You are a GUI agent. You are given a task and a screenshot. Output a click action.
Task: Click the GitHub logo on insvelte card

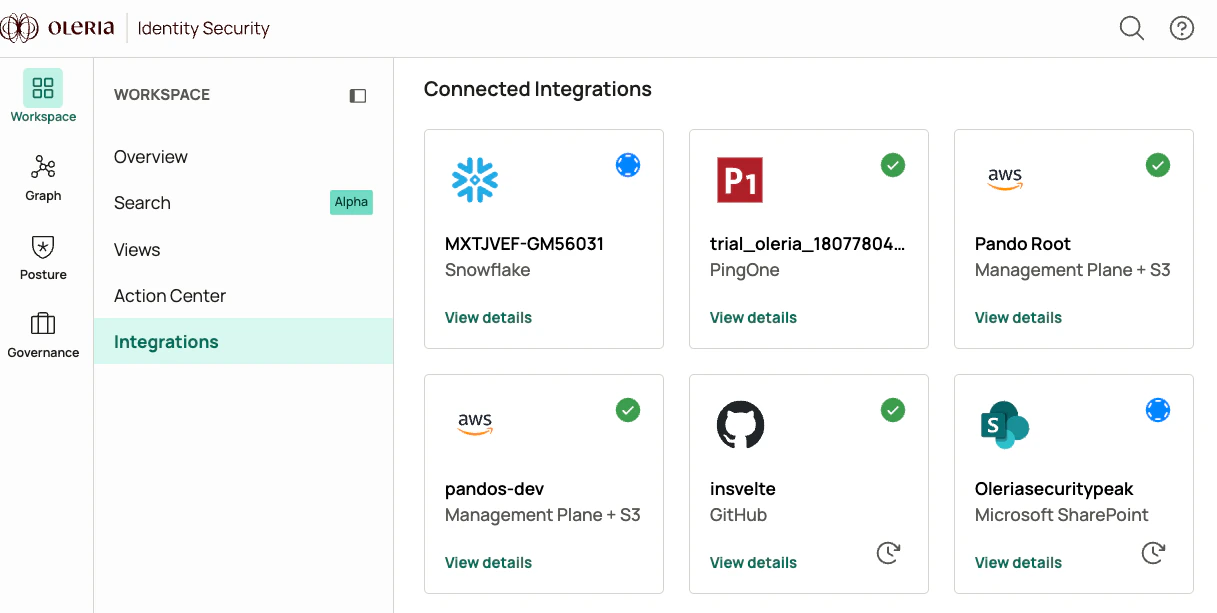740,425
